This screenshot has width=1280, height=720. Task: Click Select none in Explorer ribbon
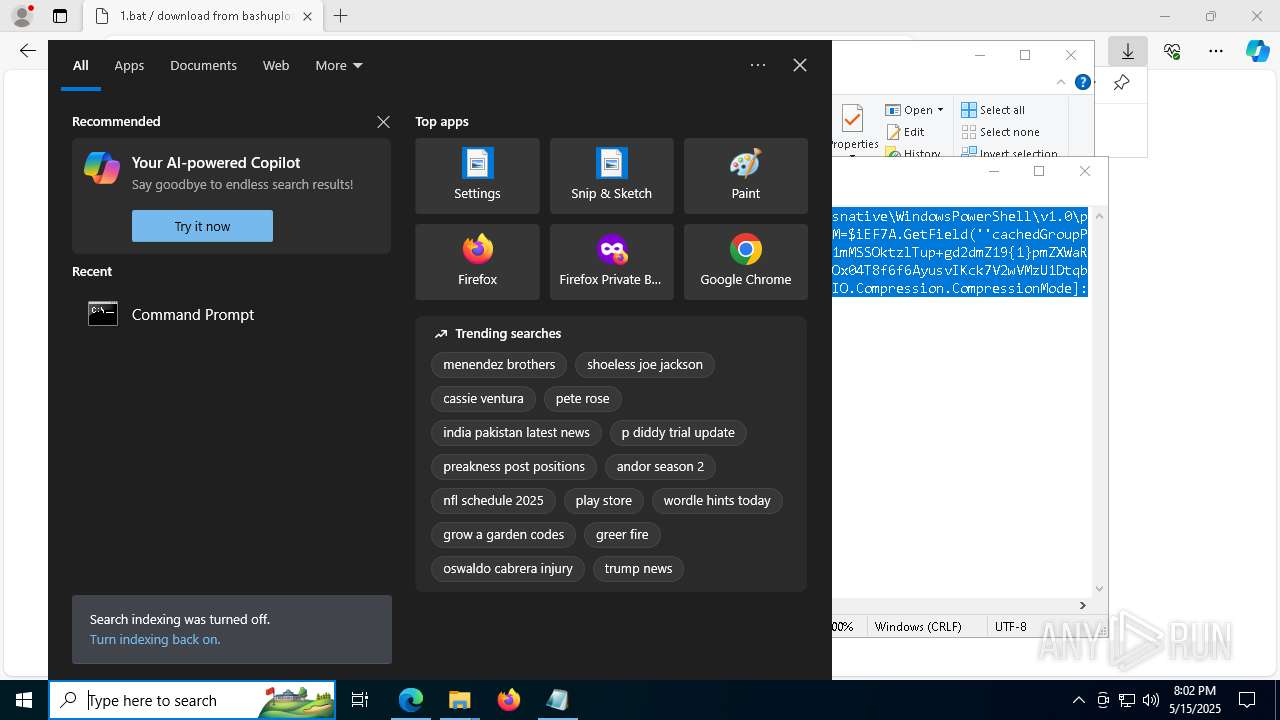[1000, 132]
